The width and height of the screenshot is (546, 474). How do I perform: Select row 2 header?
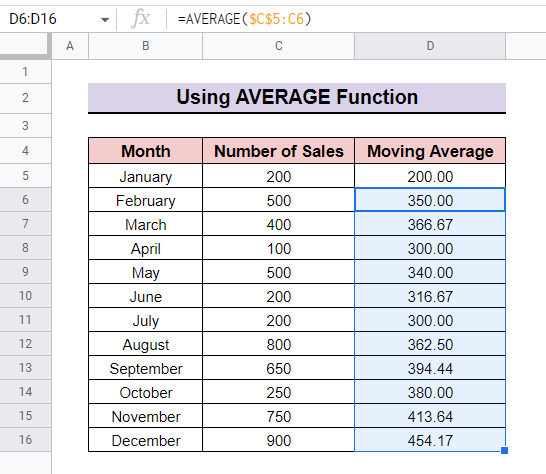25,98
